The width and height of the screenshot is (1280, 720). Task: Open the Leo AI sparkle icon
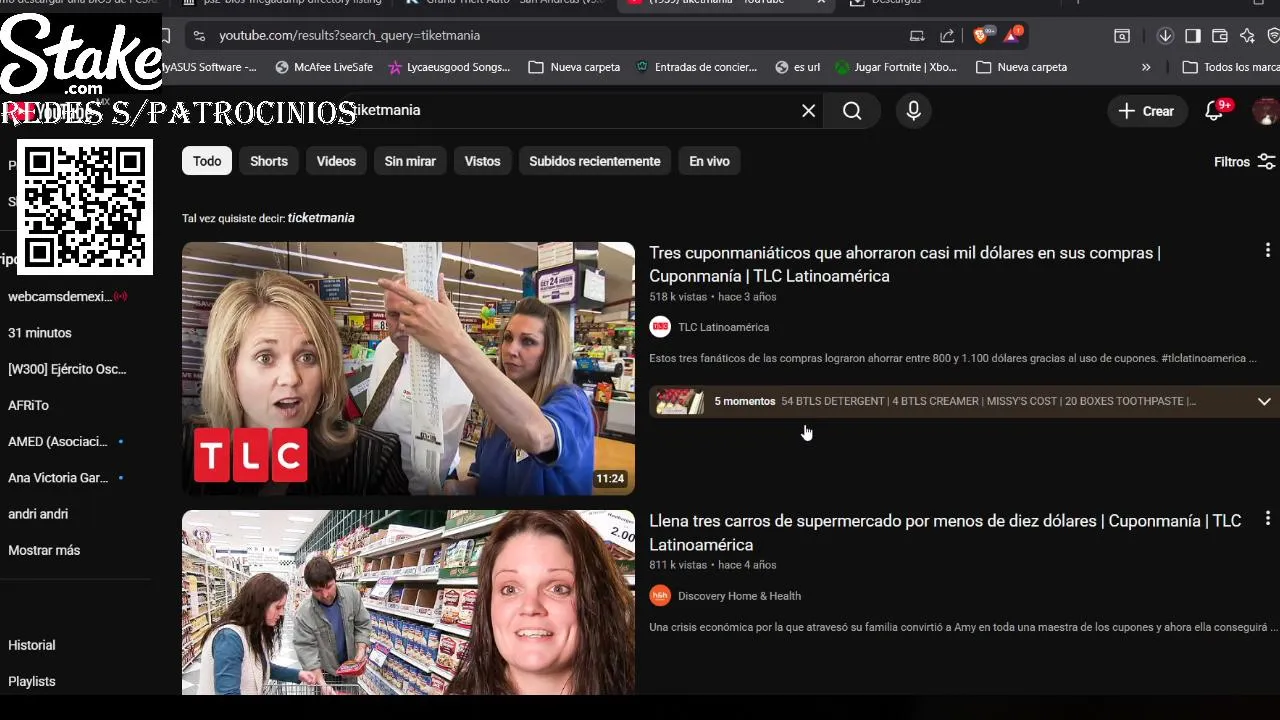1247,35
